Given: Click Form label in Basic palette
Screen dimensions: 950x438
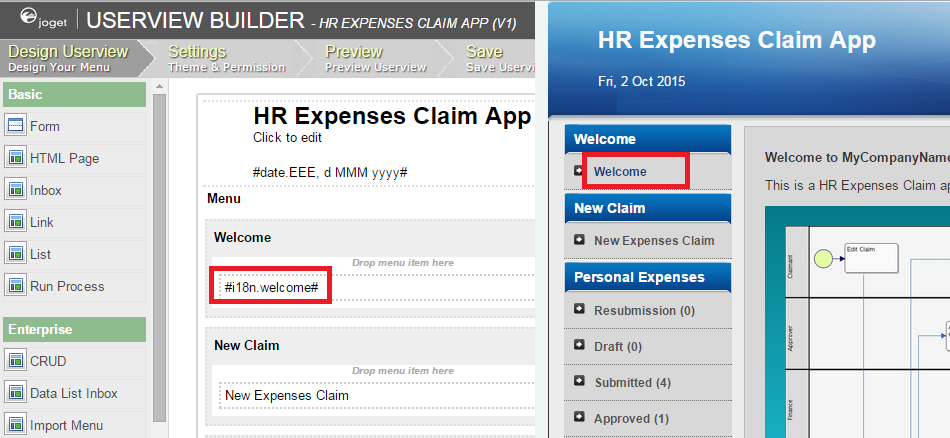Looking at the screenshot, I should pos(45,127).
